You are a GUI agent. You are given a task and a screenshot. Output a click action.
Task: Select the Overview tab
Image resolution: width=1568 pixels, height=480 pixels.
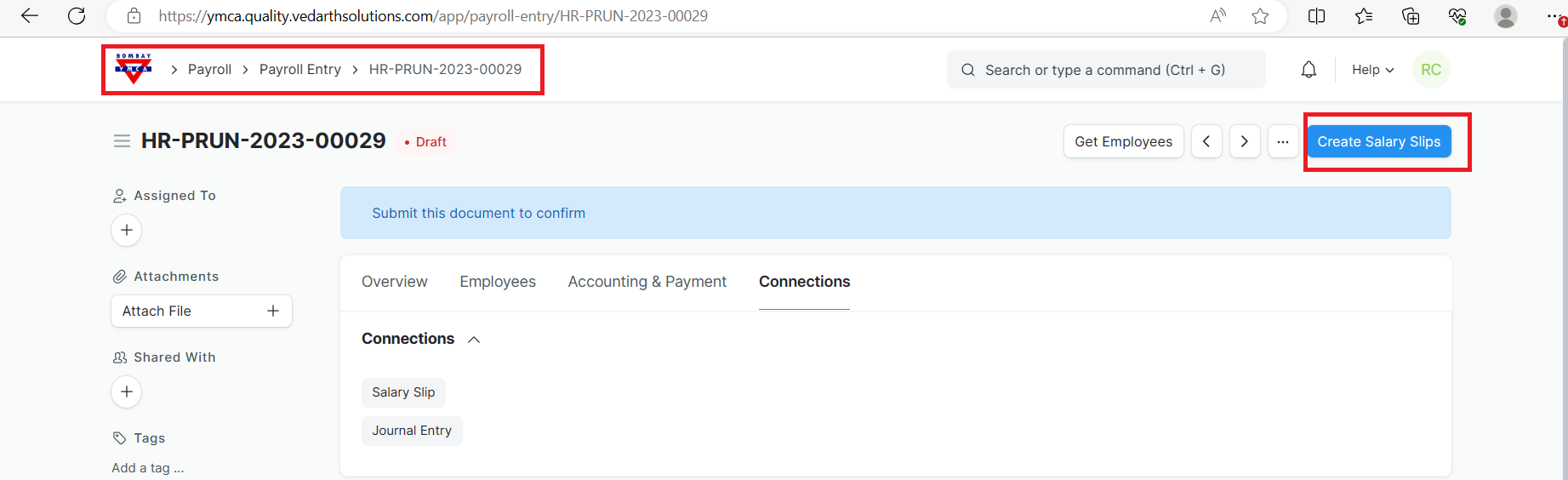point(394,282)
